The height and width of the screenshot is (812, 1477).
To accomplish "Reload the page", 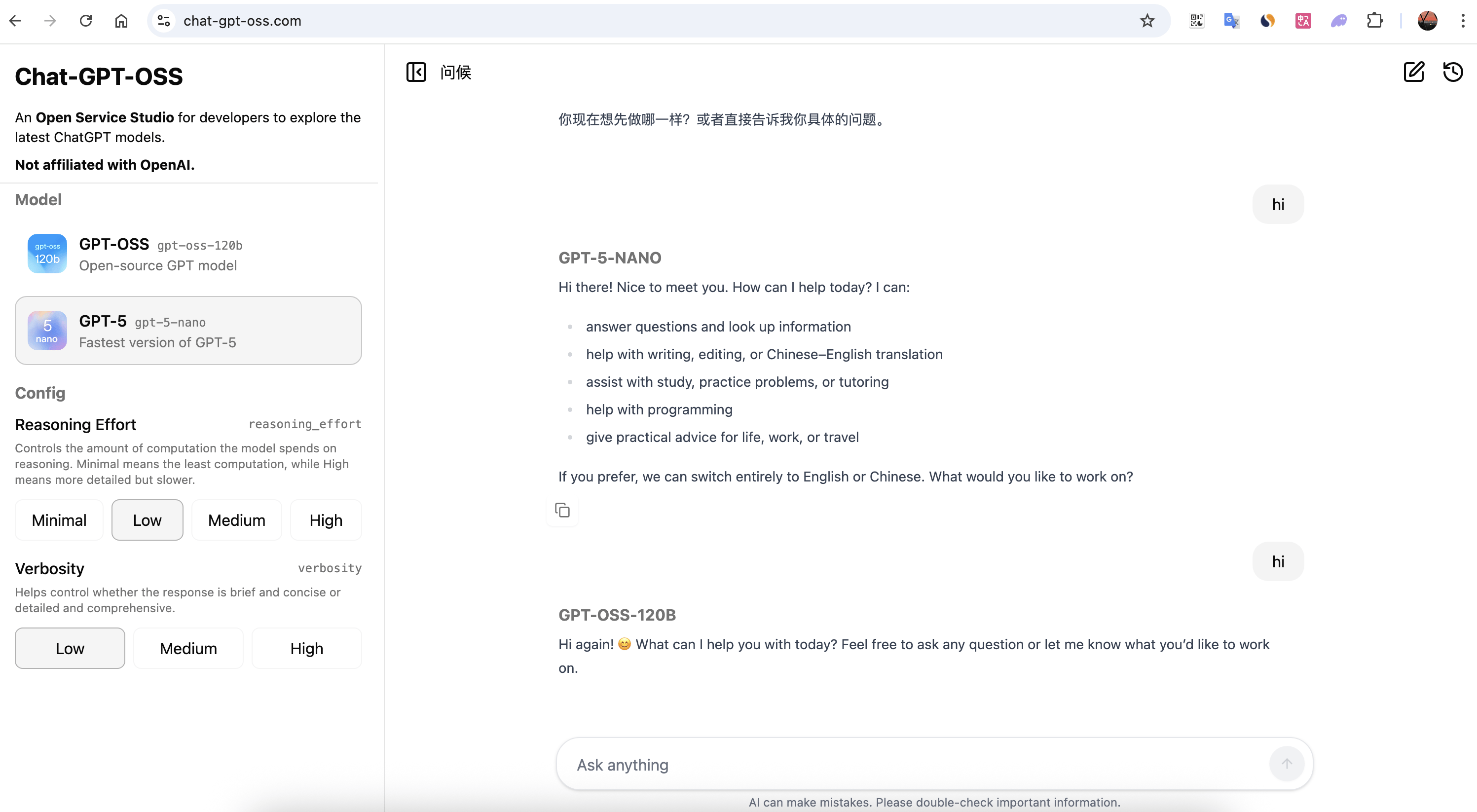I will pyautogui.click(x=86, y=21).
